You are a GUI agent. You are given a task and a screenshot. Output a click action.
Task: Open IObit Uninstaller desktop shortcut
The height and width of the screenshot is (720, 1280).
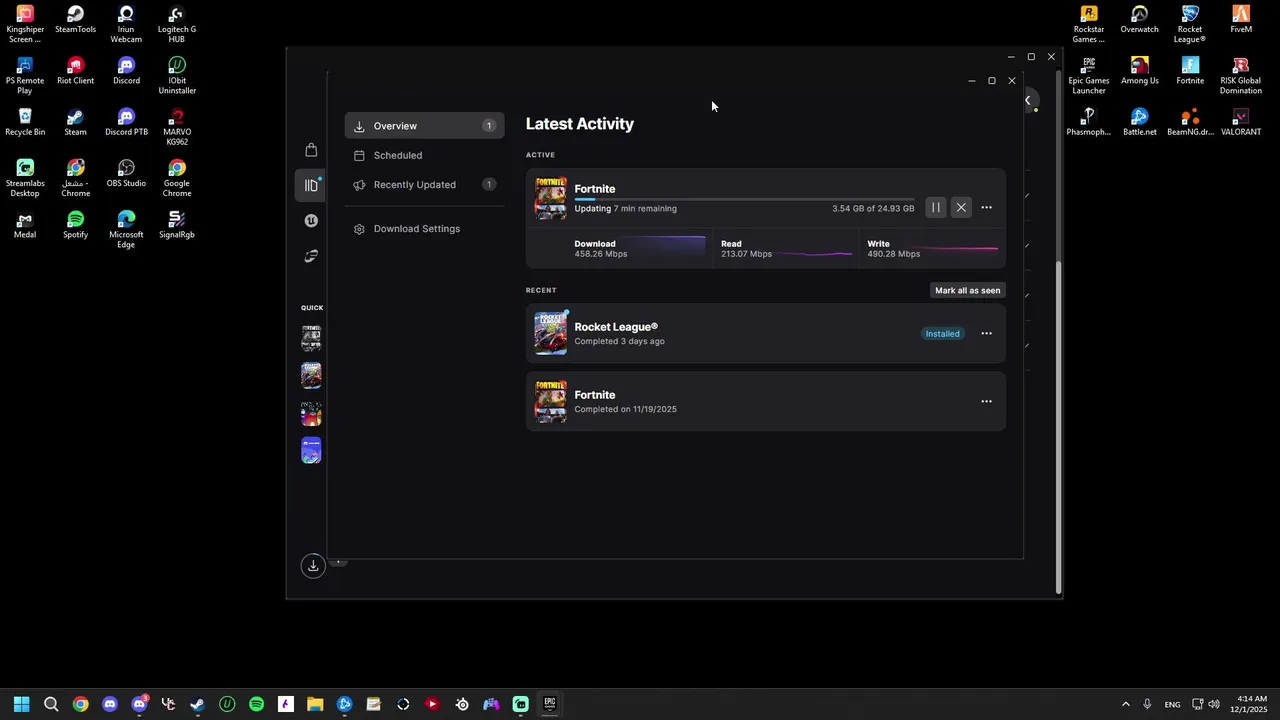point(177,76)
